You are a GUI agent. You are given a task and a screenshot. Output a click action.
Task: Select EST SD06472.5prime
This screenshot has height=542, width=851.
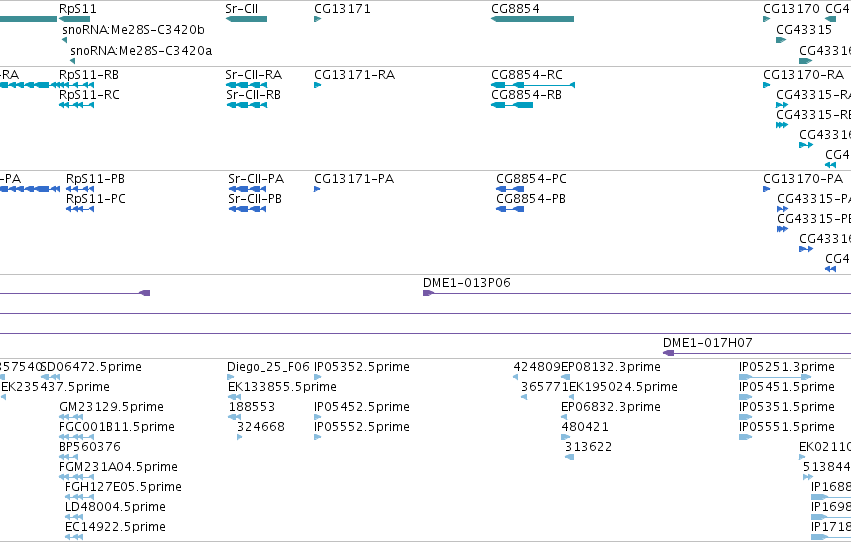(91, 367)
